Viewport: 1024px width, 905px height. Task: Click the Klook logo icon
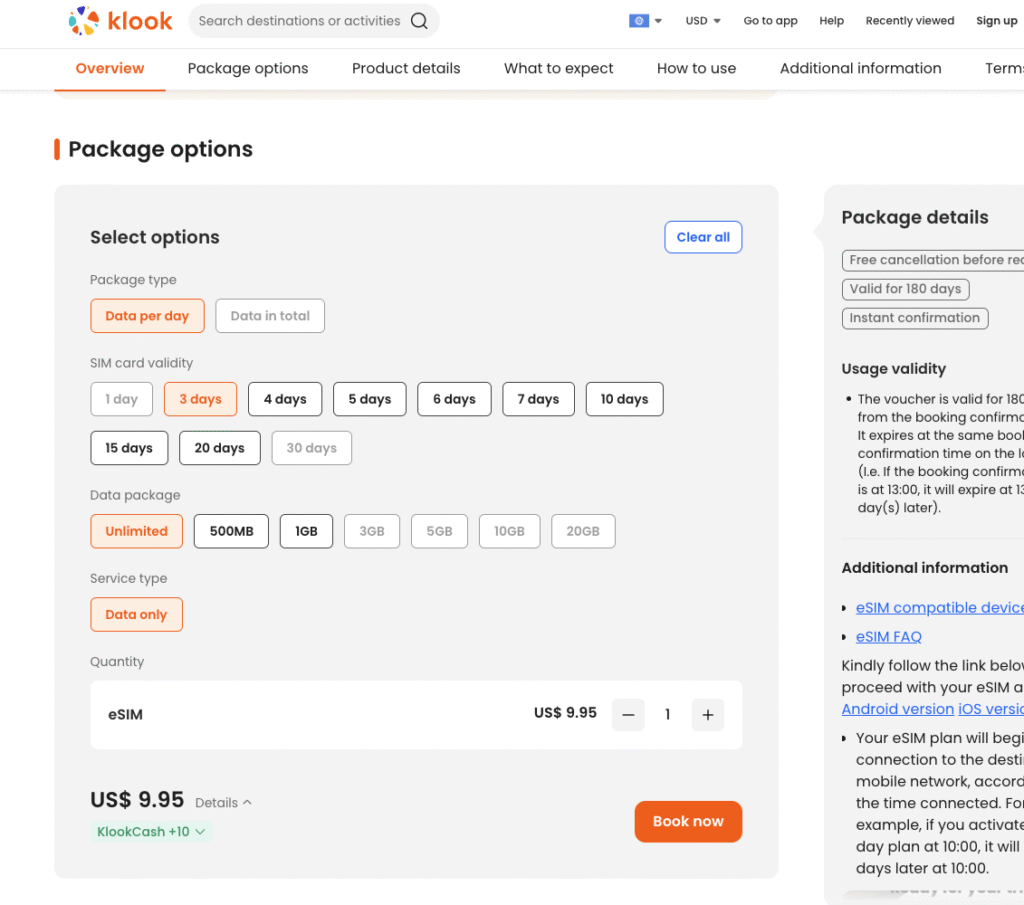[x=85, y=20]
